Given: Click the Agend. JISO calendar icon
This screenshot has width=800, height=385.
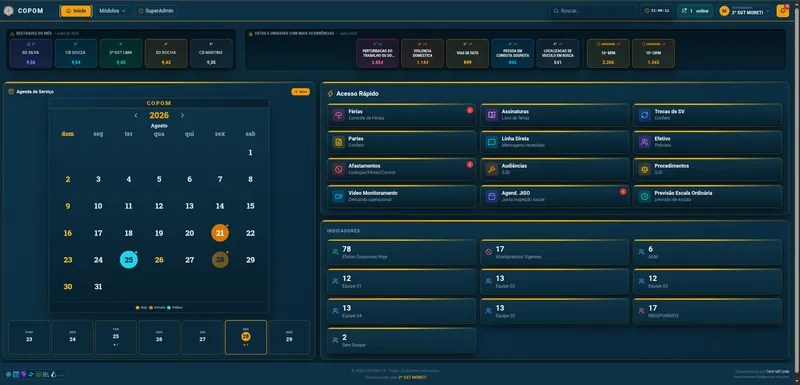Looking at the screenshot, I should (491, 196).
